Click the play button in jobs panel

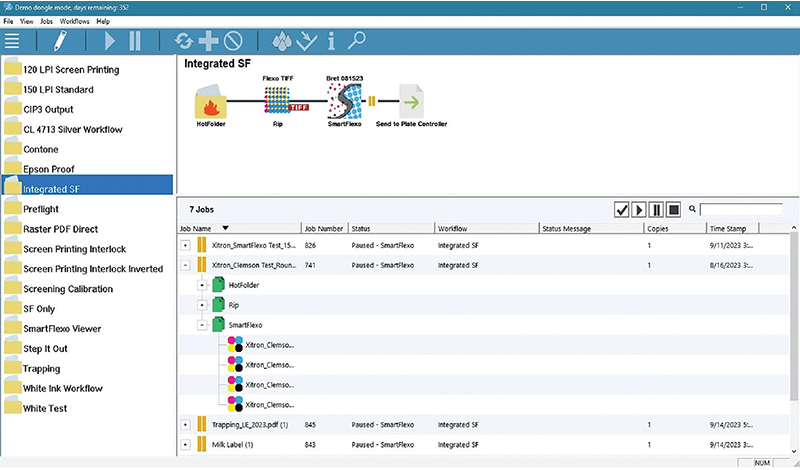639,210
